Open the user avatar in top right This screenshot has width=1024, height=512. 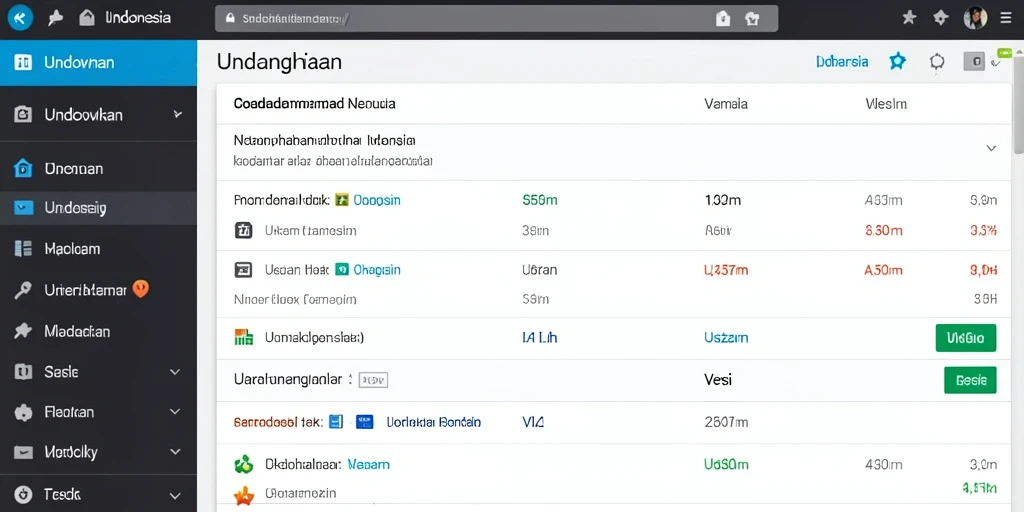coord(975,18)
